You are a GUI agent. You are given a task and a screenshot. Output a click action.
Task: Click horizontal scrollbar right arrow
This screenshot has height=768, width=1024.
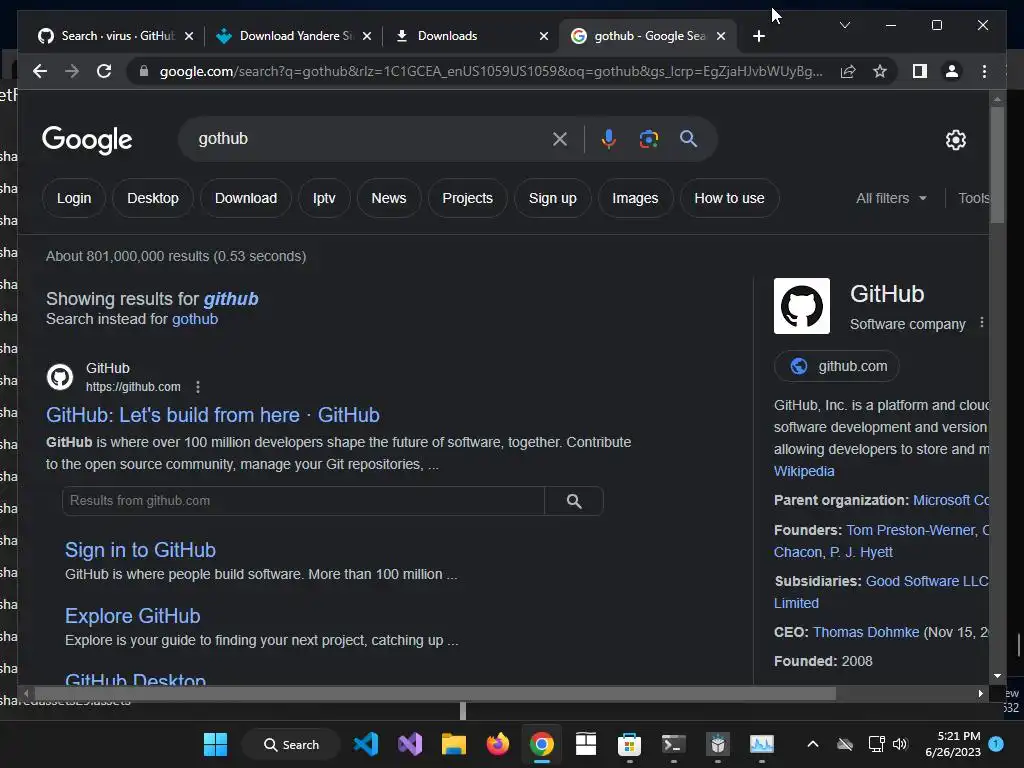[980, 694]
